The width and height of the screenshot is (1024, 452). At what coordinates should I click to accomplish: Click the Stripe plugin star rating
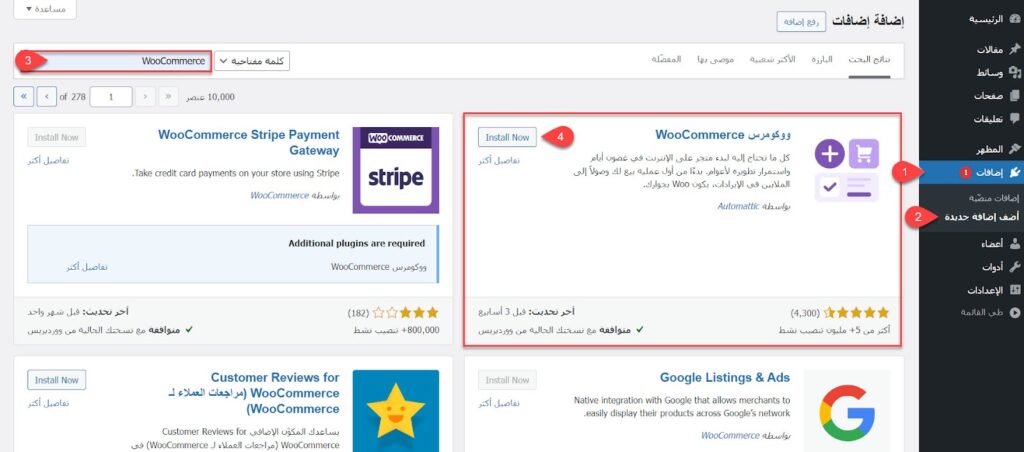pyautogui.click(x=406, y=312)
